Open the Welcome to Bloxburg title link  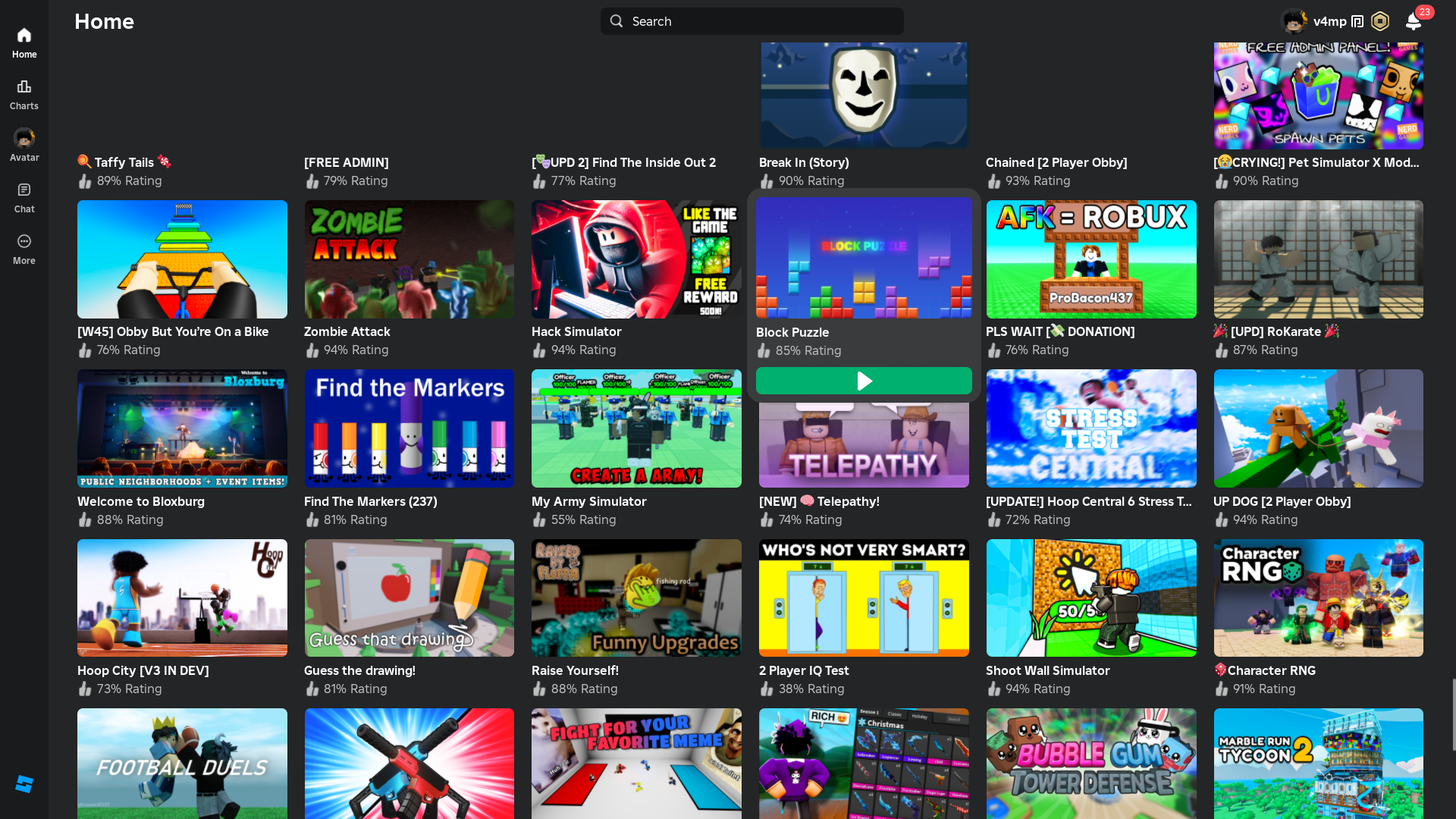(141, 501)
